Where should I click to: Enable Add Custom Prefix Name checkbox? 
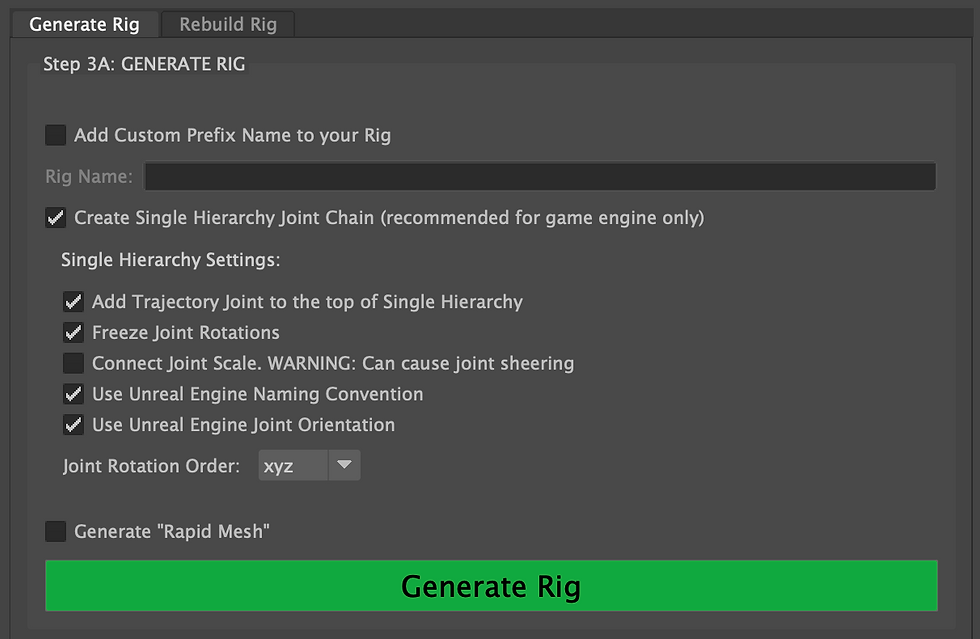tap(56, 135)
